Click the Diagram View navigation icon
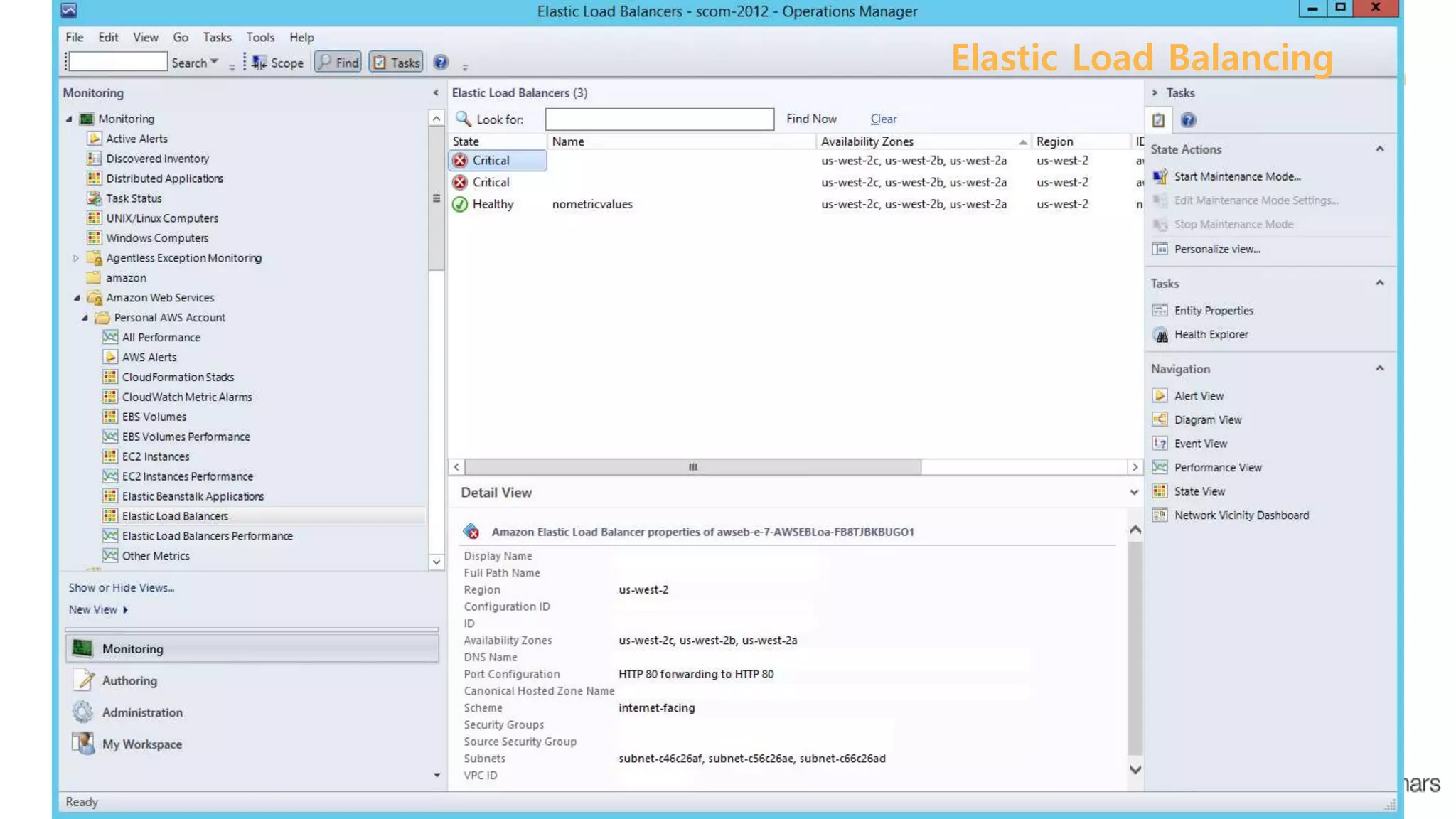Image resolution: width=1456 pixels, height=819 pixels. (x=1160, y=419)
